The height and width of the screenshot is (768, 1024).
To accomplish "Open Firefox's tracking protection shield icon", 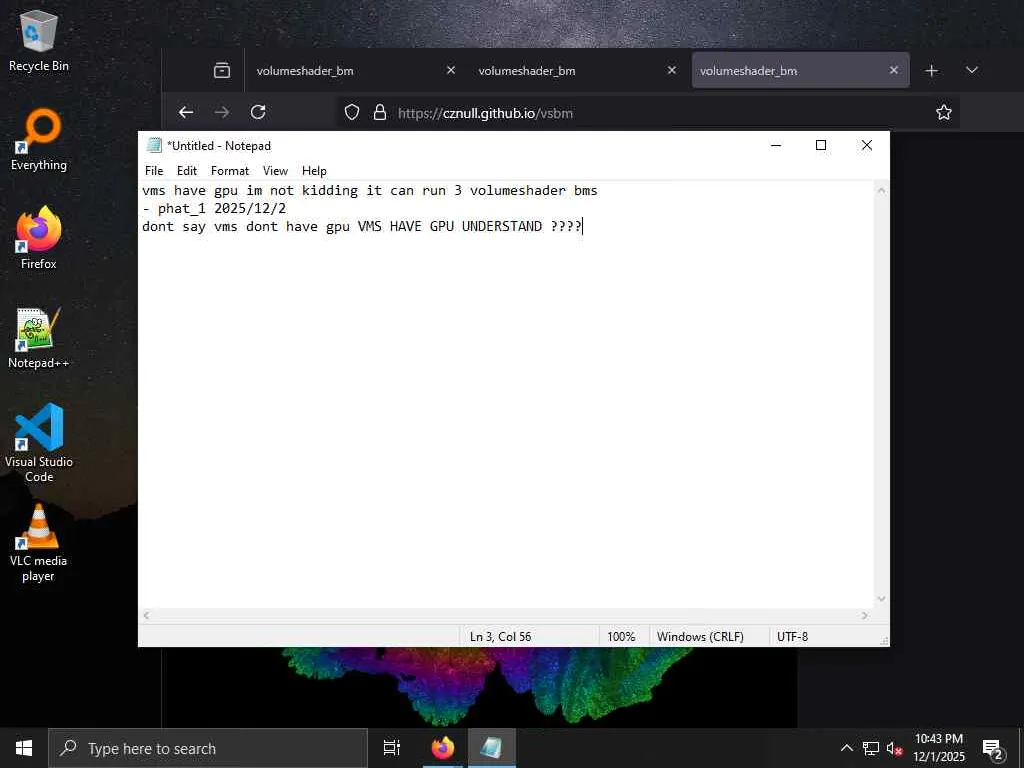I will (x=352, y=112).
